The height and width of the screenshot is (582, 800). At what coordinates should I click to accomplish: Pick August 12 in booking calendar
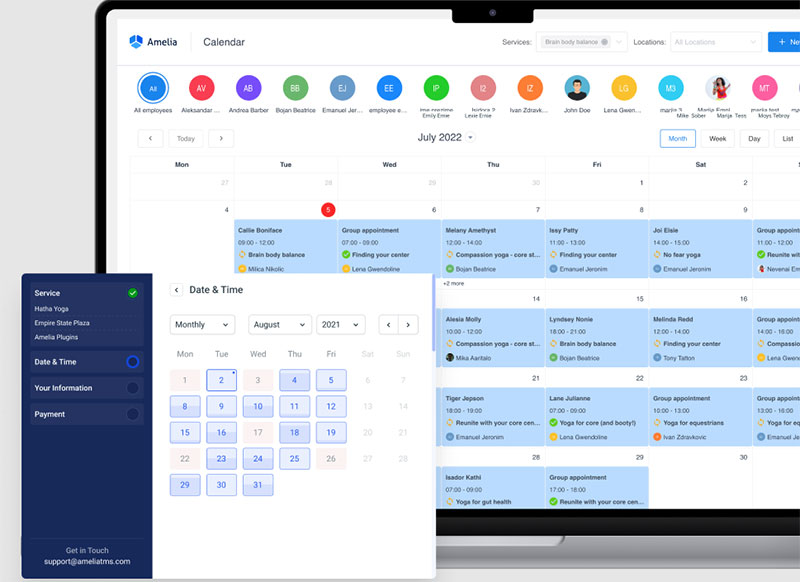pos(331,406)
